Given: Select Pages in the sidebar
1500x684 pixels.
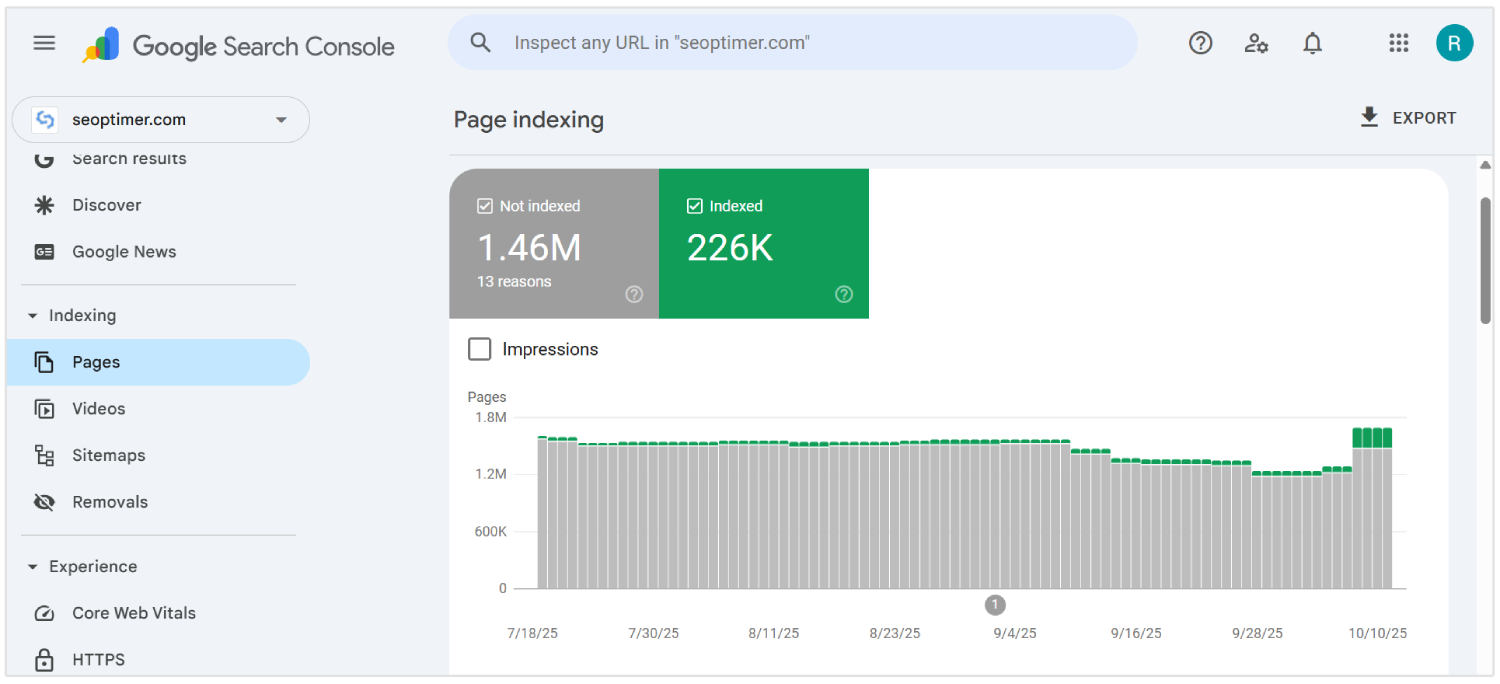Looking at the screenshot, I should [x=97, y=362].
